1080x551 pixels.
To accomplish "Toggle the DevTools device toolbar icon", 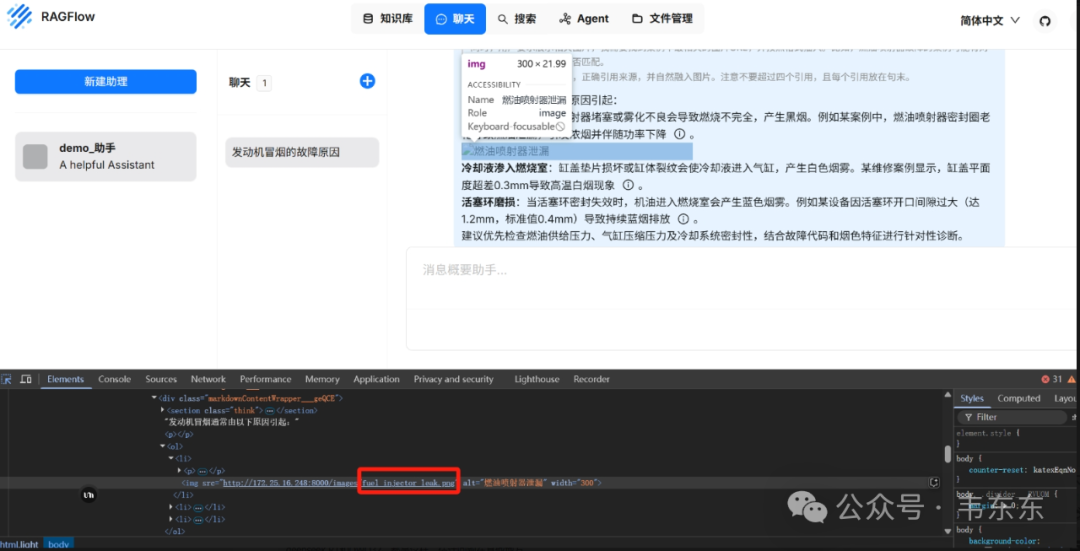I will point(25,380).
